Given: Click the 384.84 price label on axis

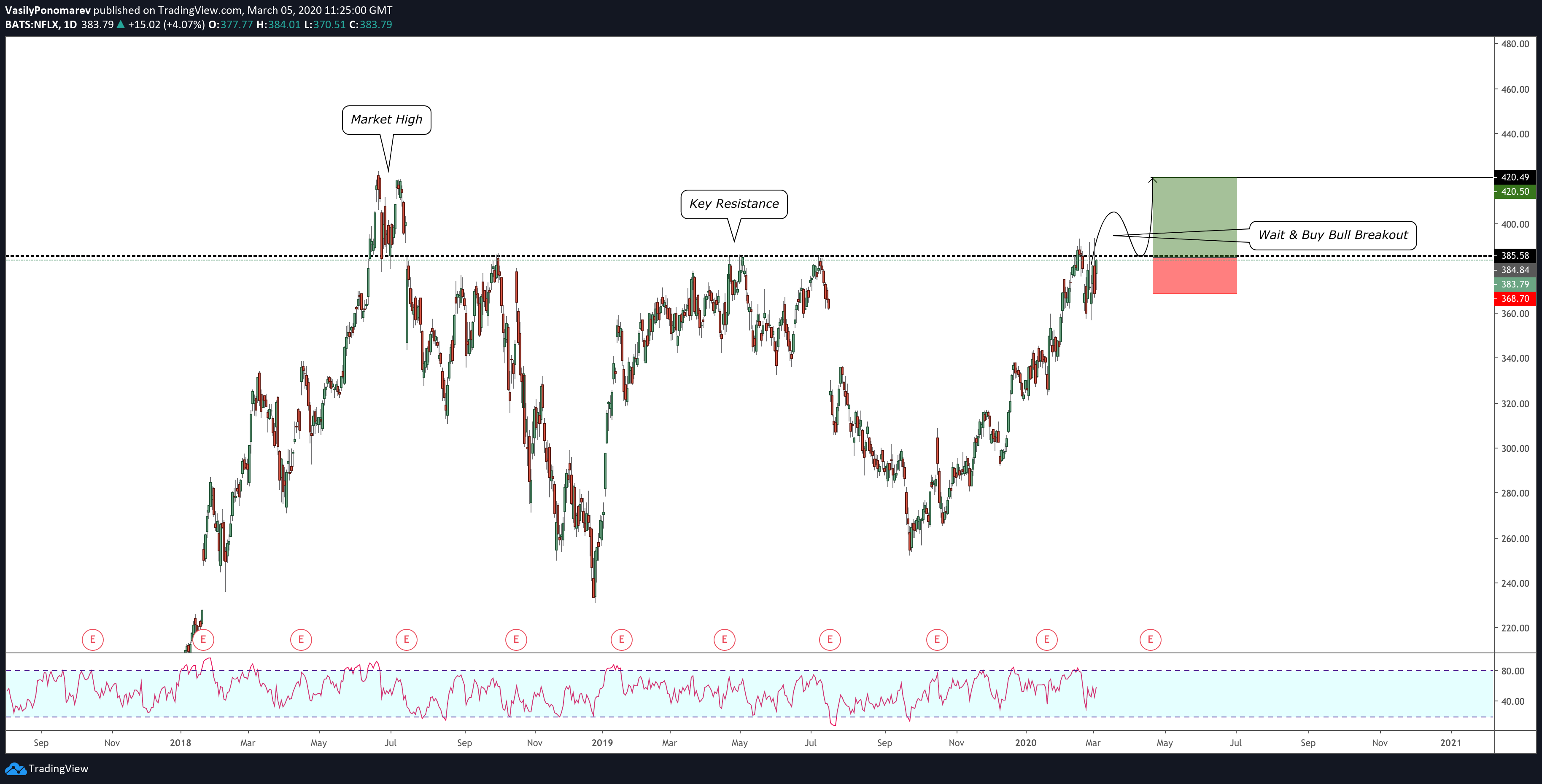Looking at the screenshot, I should coord(1515,270).
